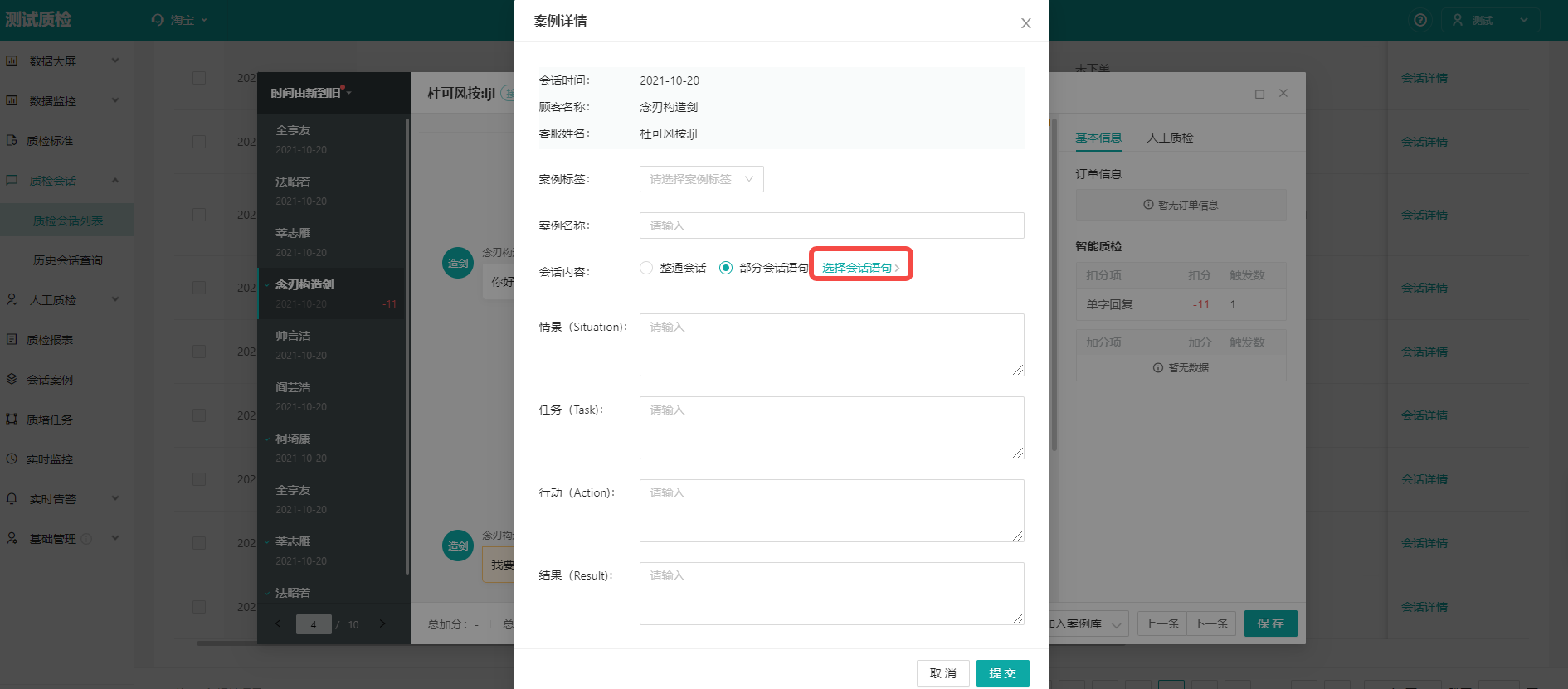Image resolution: width=1568 pixels, height=689 pixels.
Task: Click the 案例名称 input field
Action: click(x=831, y=226)
